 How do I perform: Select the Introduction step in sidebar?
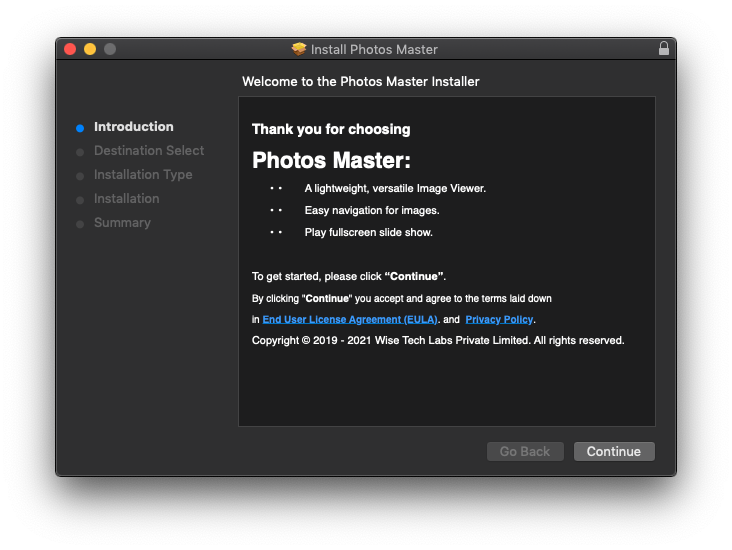134,127
